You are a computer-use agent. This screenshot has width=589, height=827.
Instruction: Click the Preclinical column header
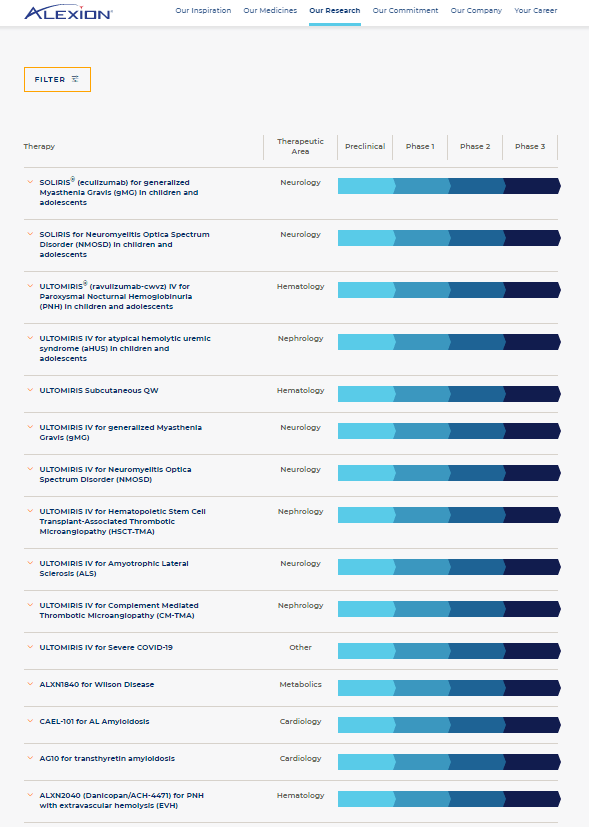pyautogui.click(x=365, y=145)
